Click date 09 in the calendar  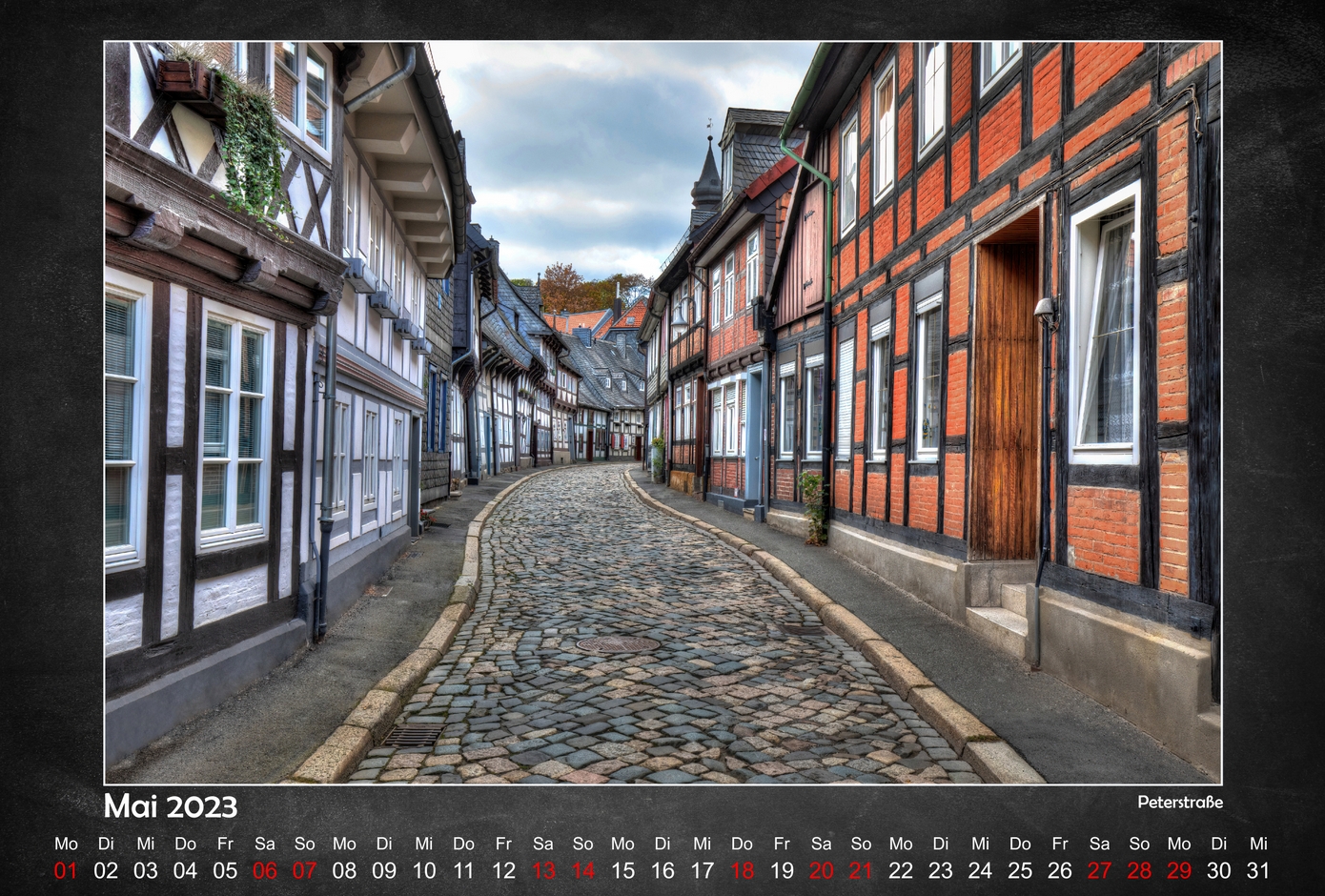tap(384, 870)
